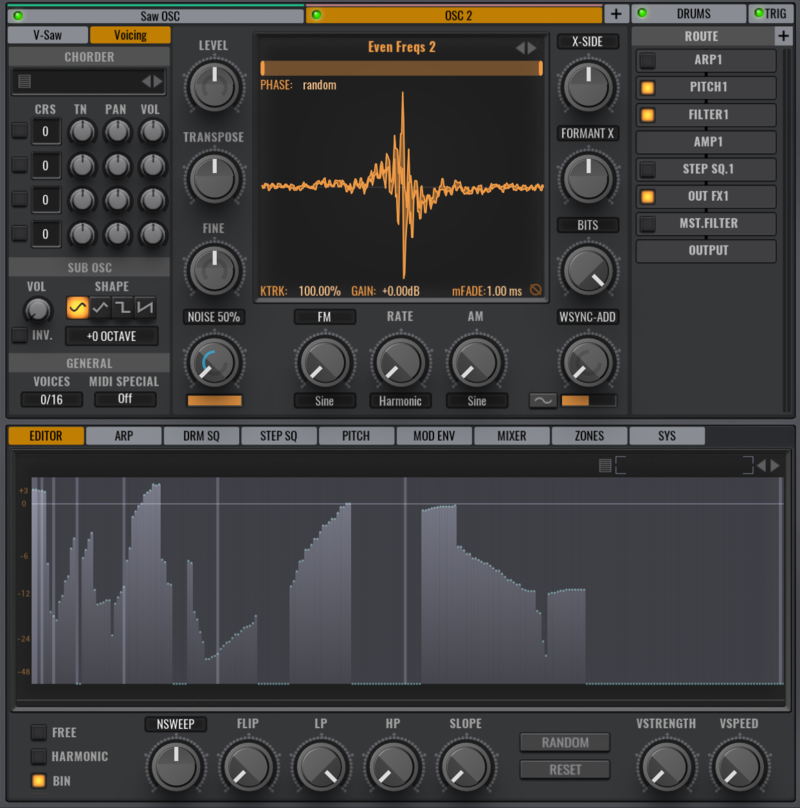Select the square sub oscillator shape
This screenshot has width=800, height=808.
coord(122,308)
